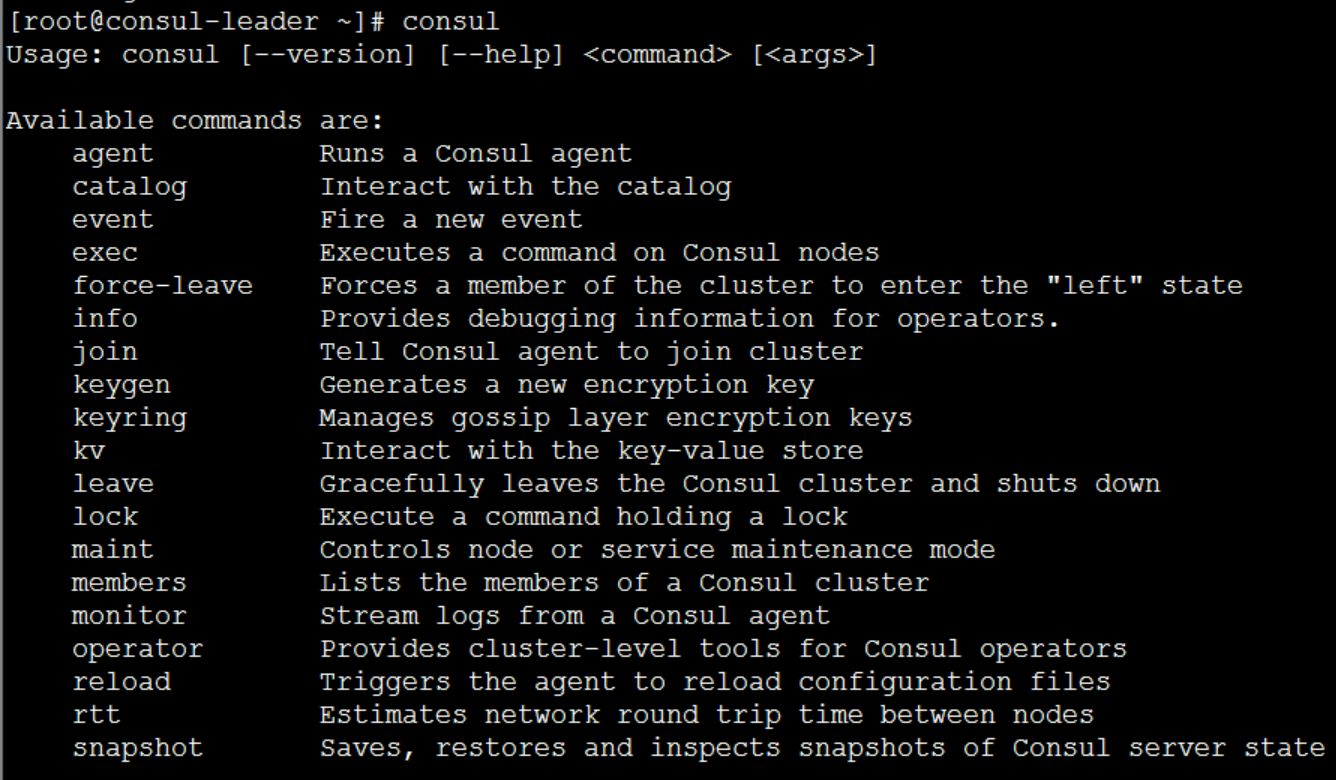Click the "join" command name

click(x=105, y=352)
